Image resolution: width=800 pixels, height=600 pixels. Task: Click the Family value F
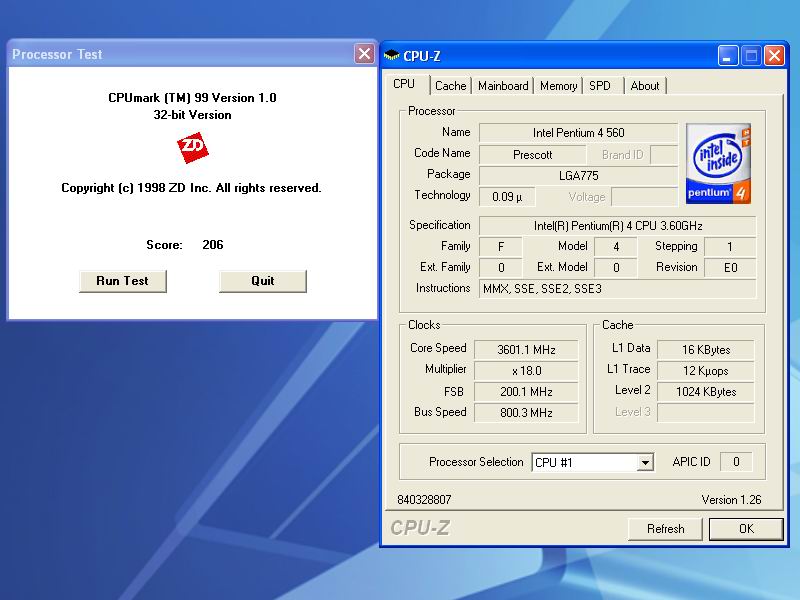tap(501, 247)
